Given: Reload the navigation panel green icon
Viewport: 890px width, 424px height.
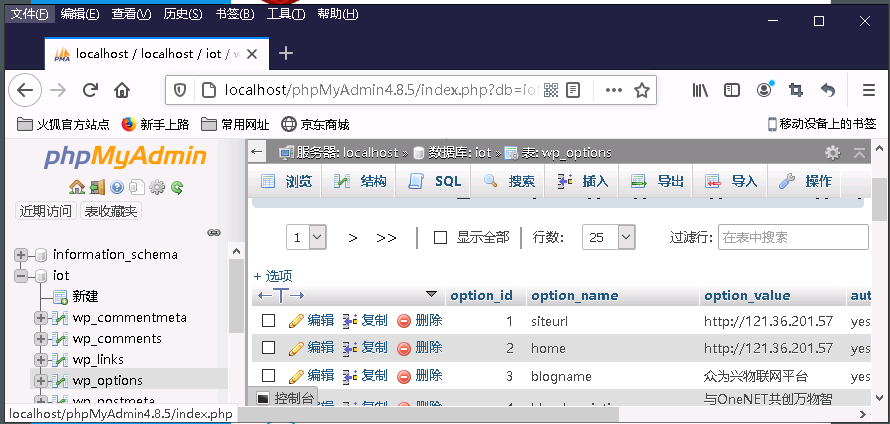Looking at the screenshot, I should click(x=177, y=187).
